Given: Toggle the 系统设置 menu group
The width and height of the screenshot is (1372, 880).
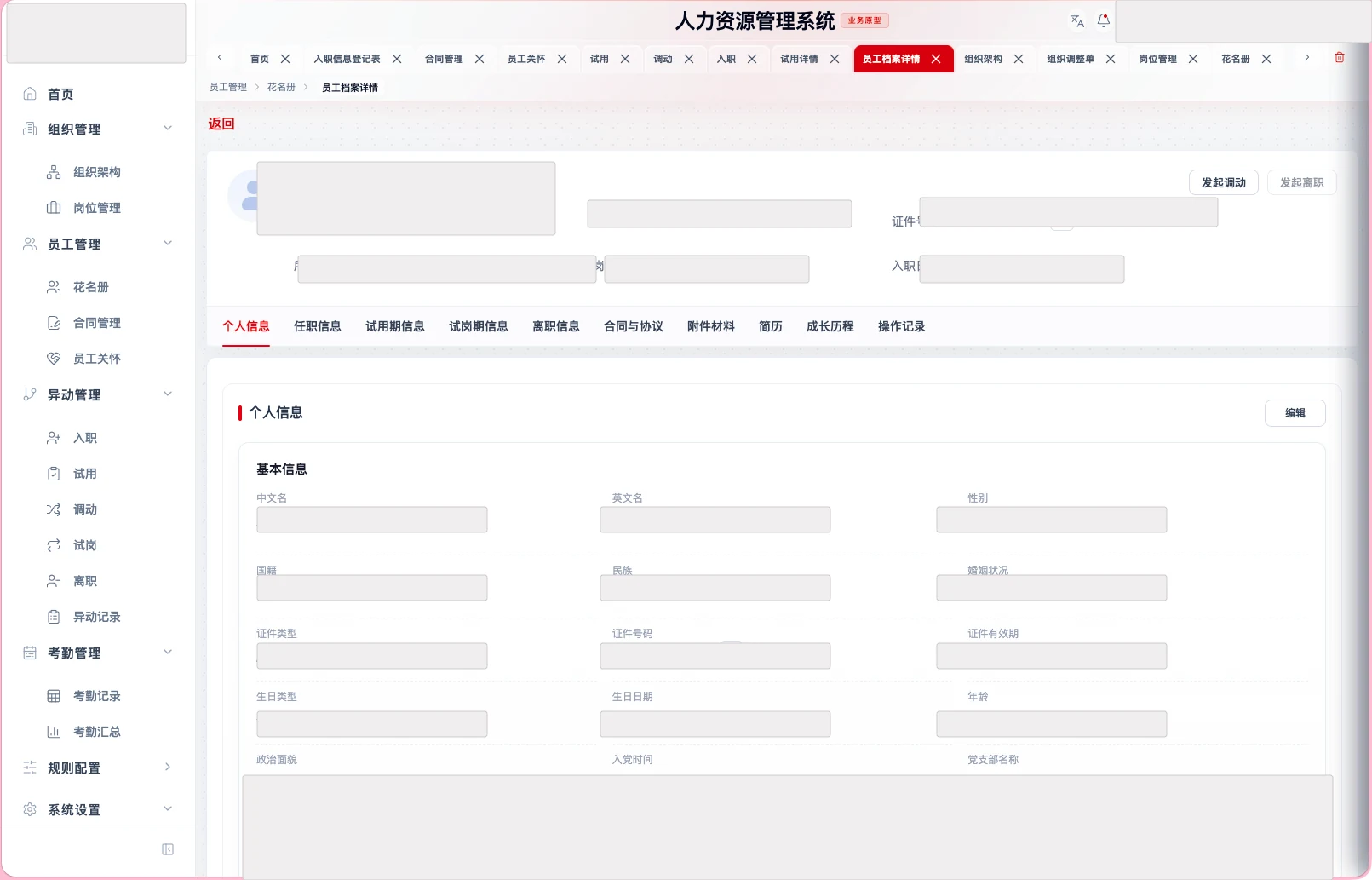Looking at the screenshot, I should pos(168,809).
